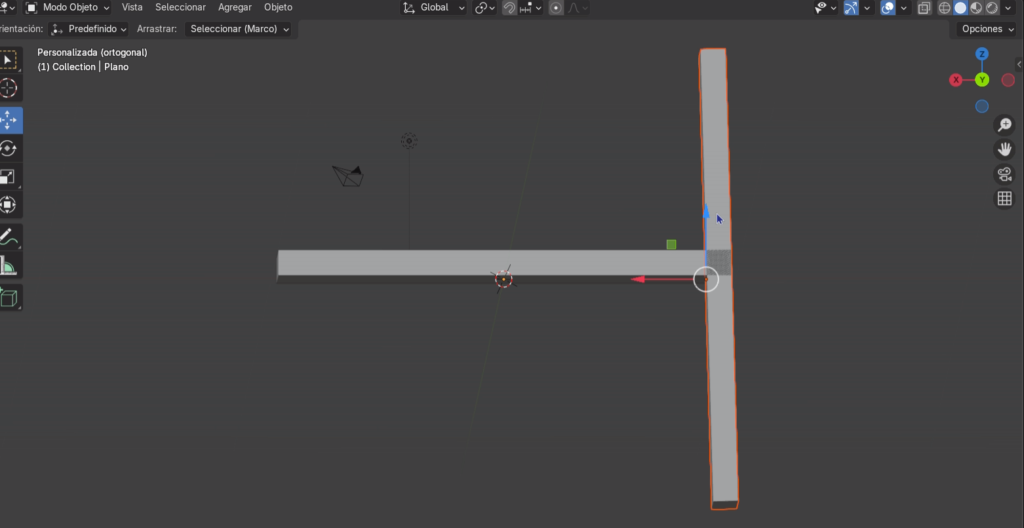Choose the Measure ruler tool
1024x528 pixels.
[8, 265]
